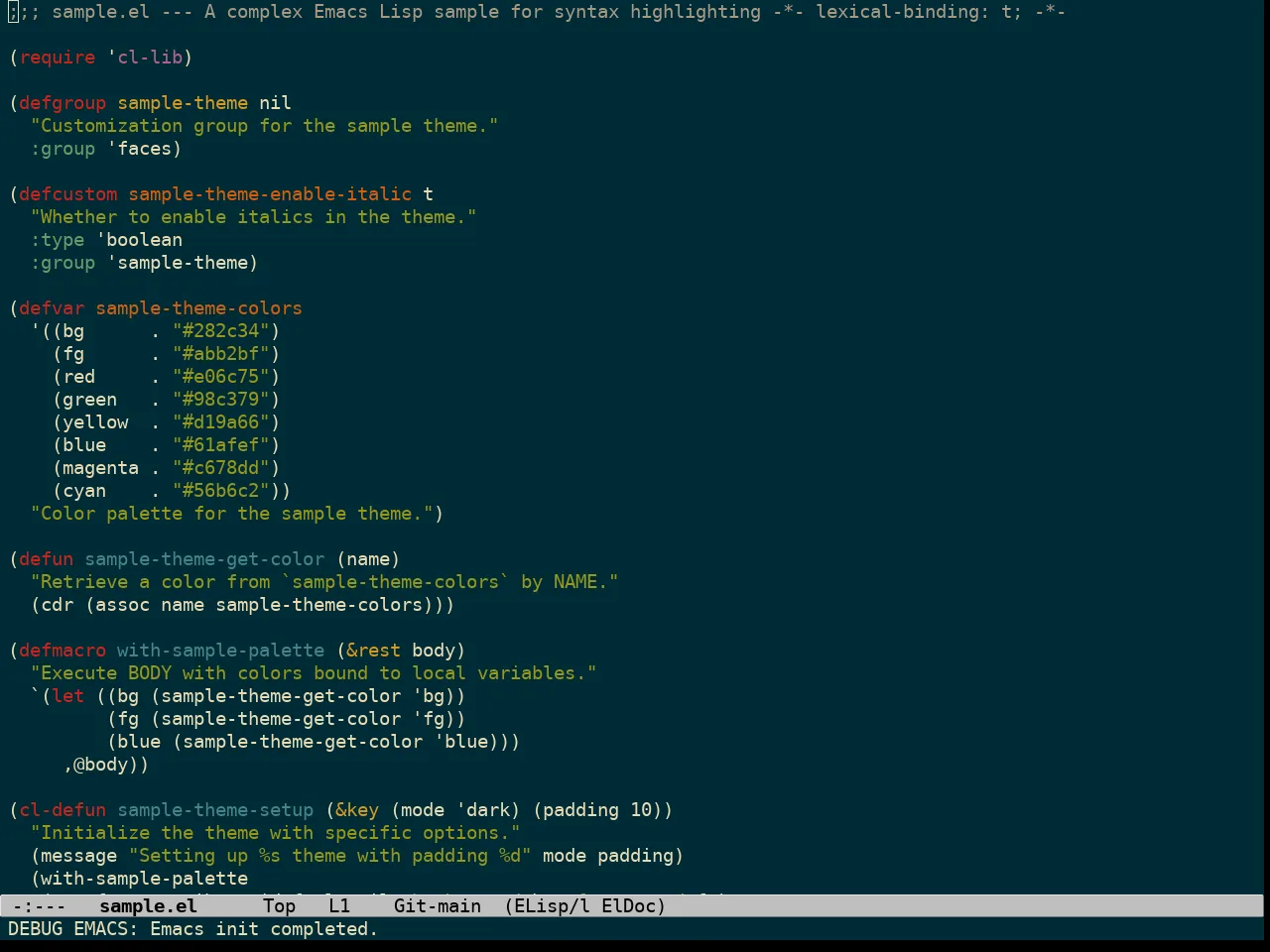Click "Git-main" version control indicator

click(x=438, y=905)
